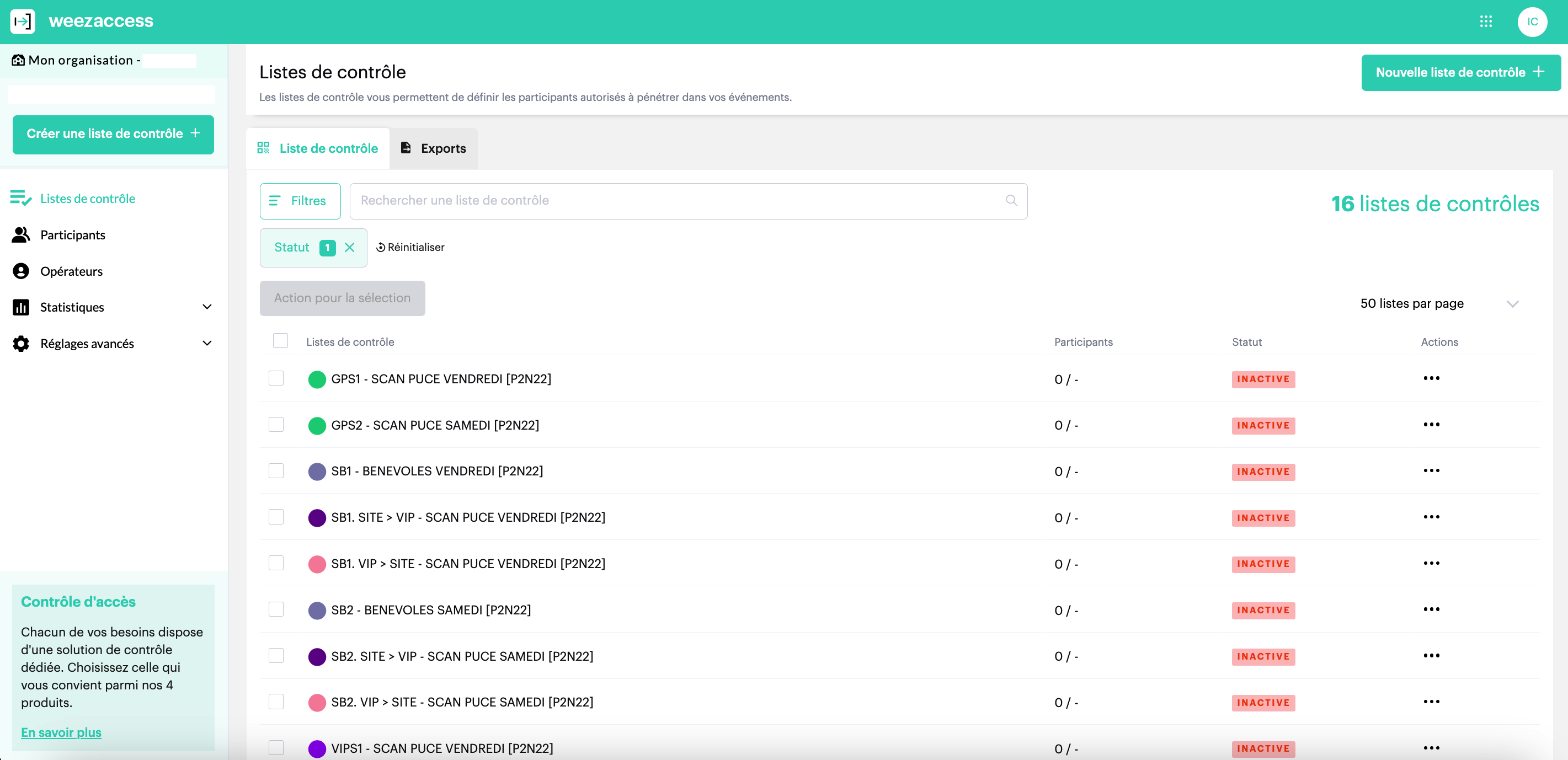
Task: Expand the Statistiques sidebar section
Action: coord(207,307)
